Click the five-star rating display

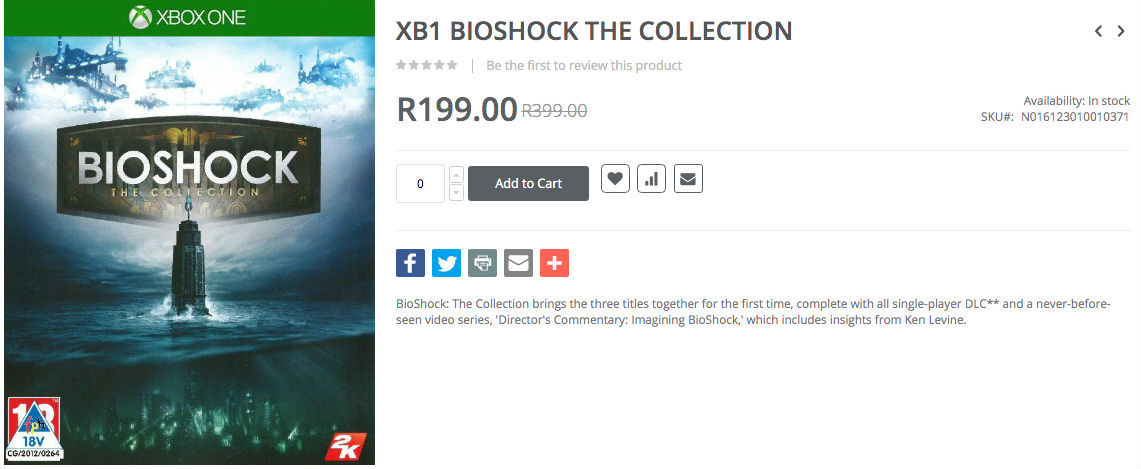coord(426,65)
